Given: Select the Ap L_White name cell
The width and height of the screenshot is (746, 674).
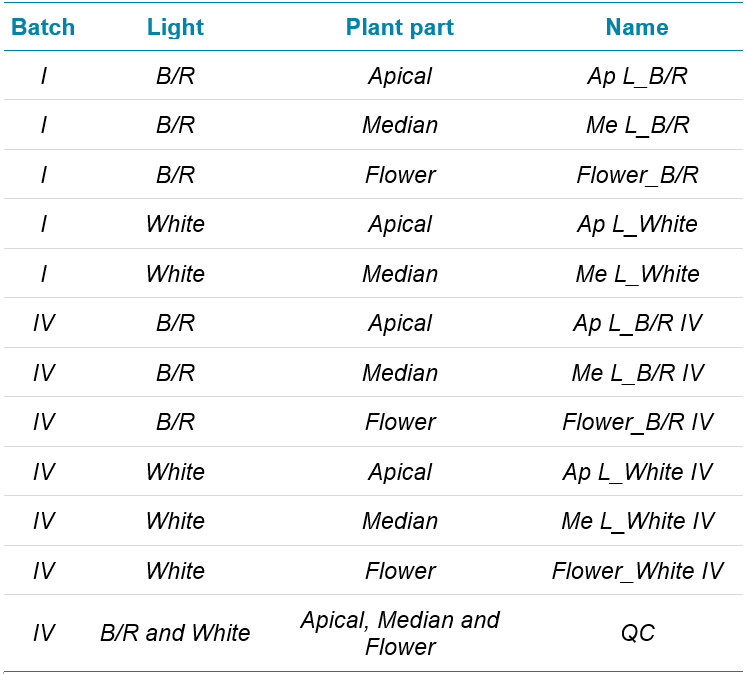Looking at the screenshot, I should (637, 224).
